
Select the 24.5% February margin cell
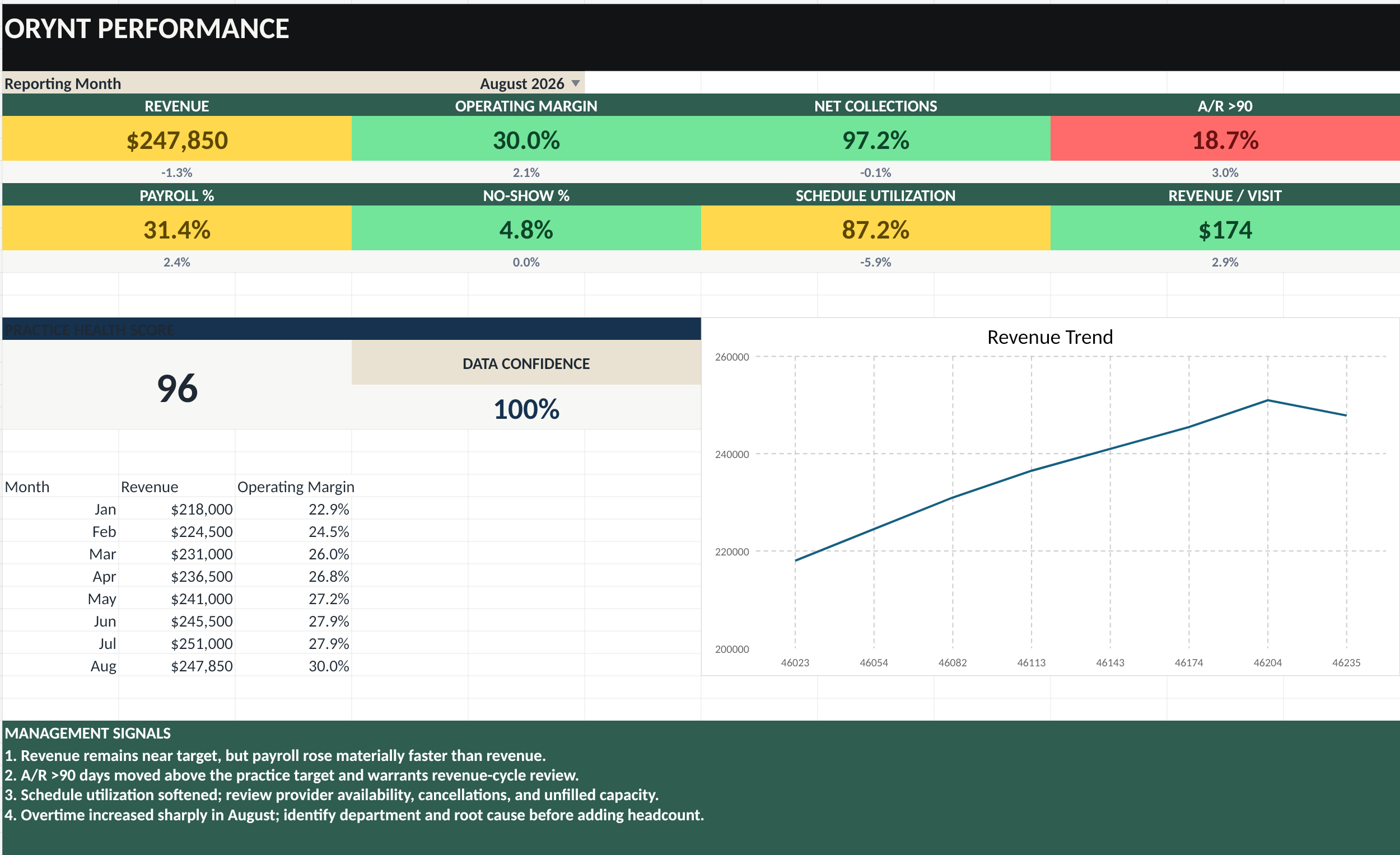click(x=293, y=531)
